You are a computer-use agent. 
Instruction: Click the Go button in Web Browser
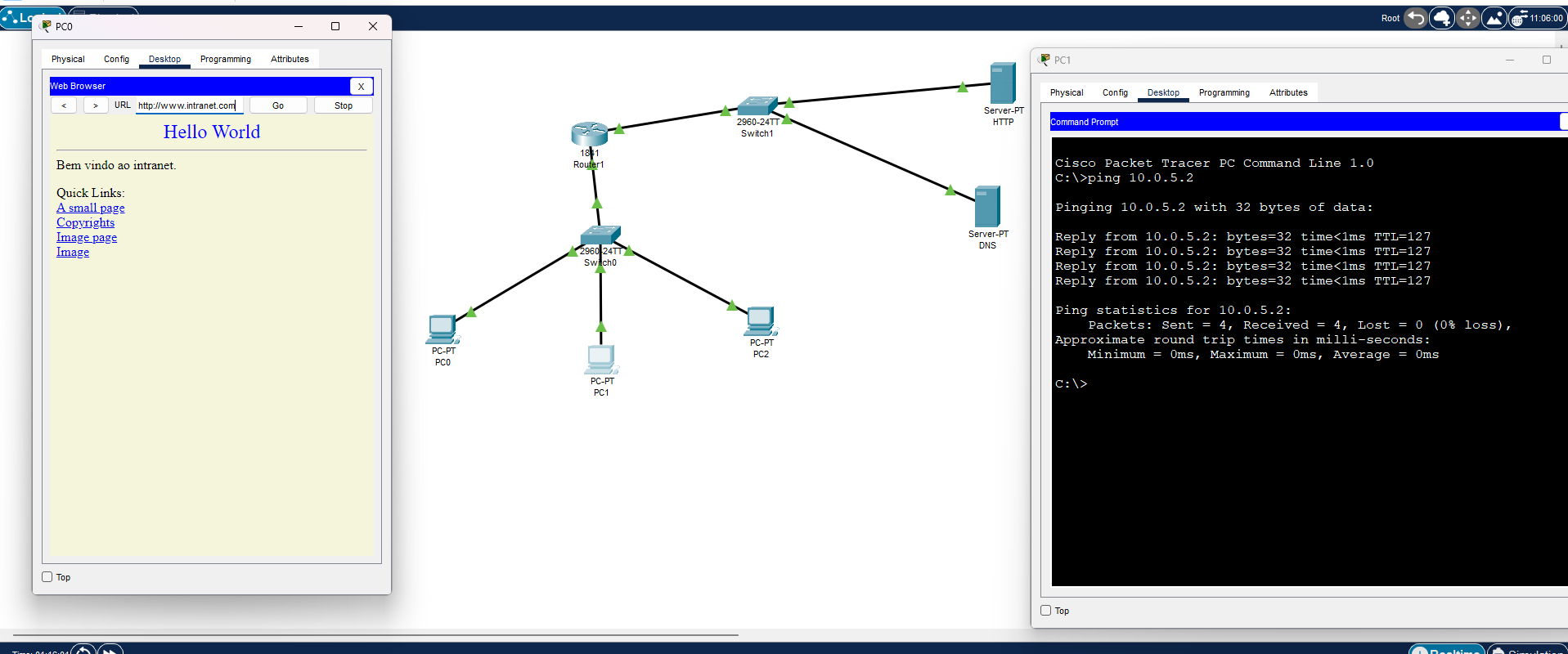click(x=278, y=105)
